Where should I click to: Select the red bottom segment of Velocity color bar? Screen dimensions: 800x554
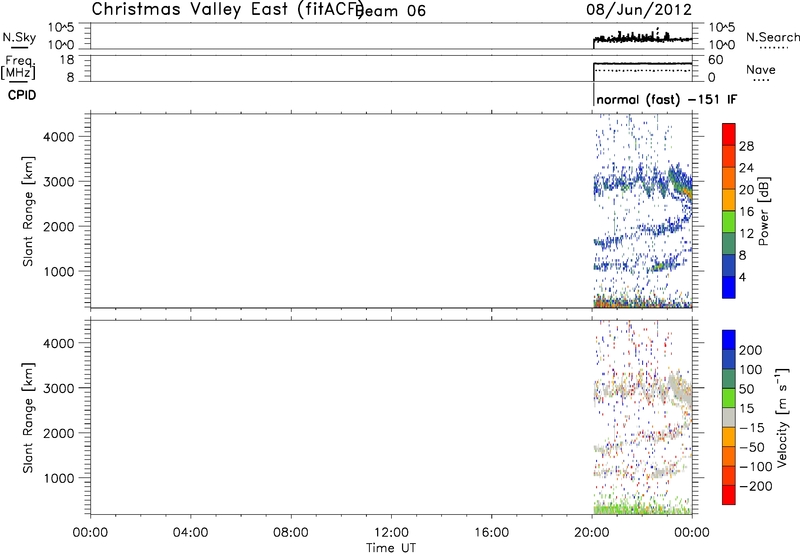click(x=729, y=495)
